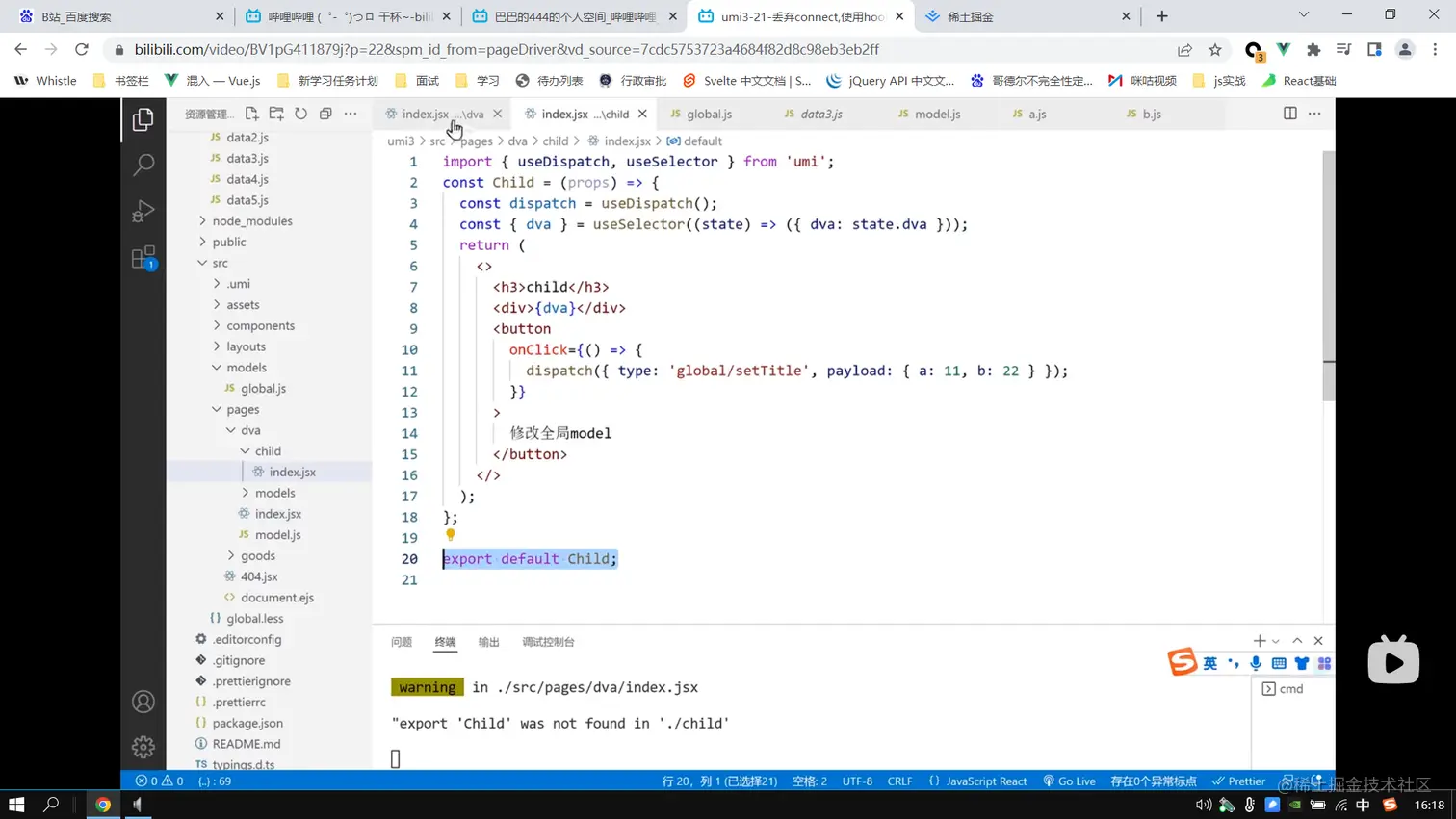Split the editor to the right

(1290, 114)
